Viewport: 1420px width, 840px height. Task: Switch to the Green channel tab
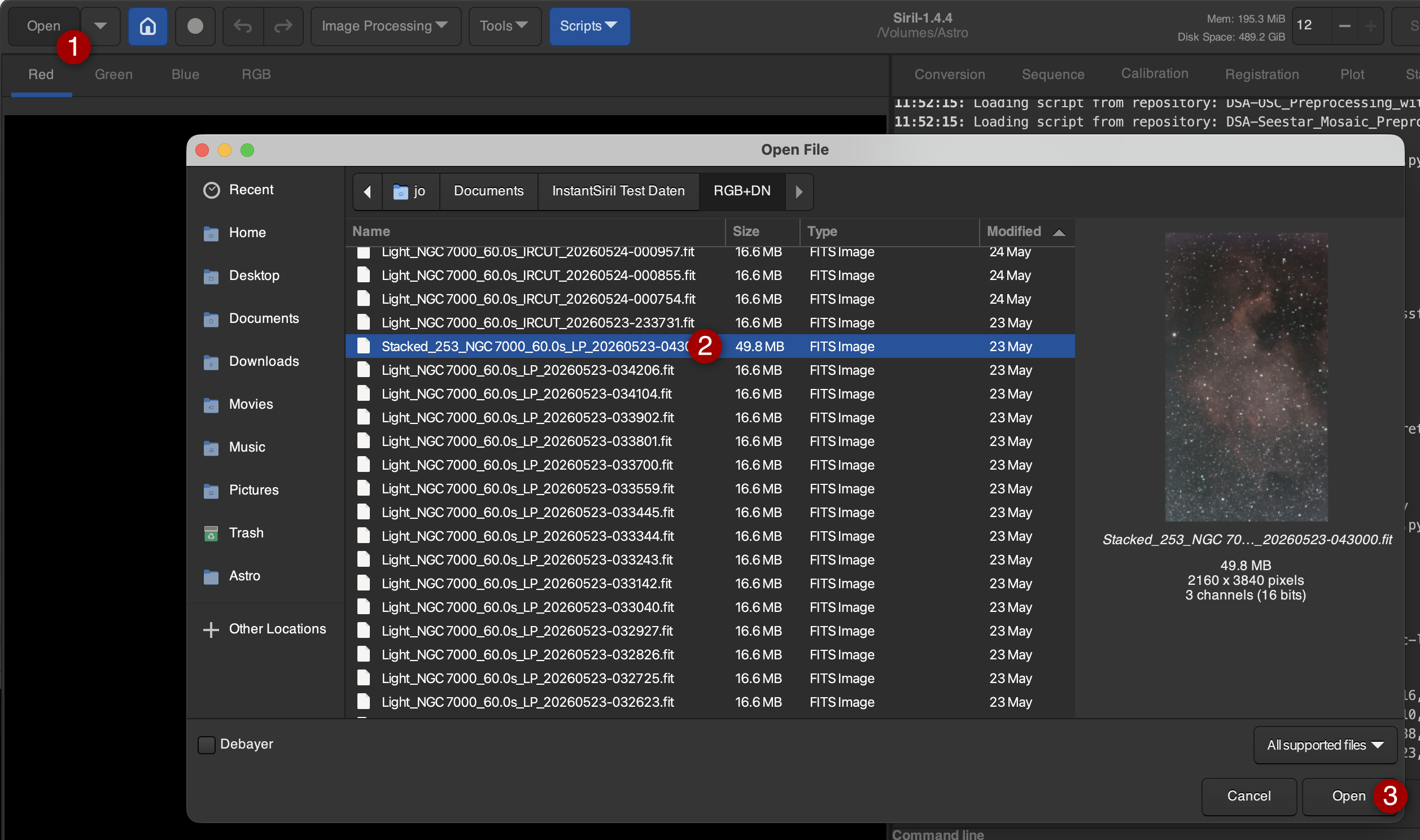coord(113,74)
